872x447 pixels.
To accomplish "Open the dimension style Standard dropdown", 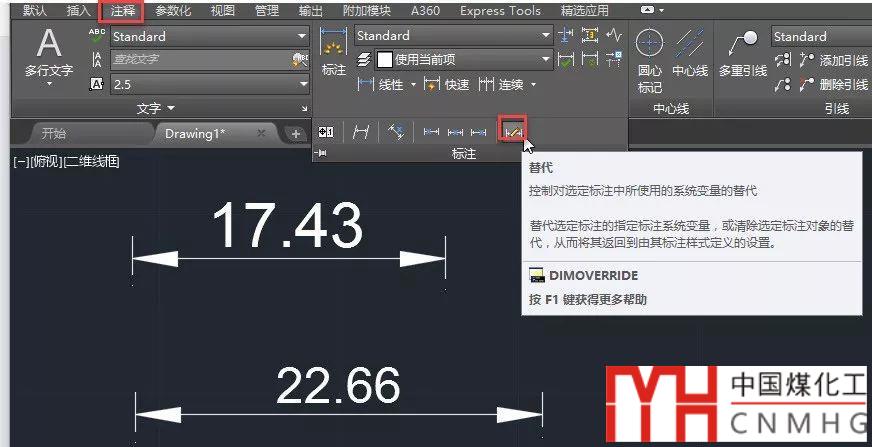I will point(453,36).
